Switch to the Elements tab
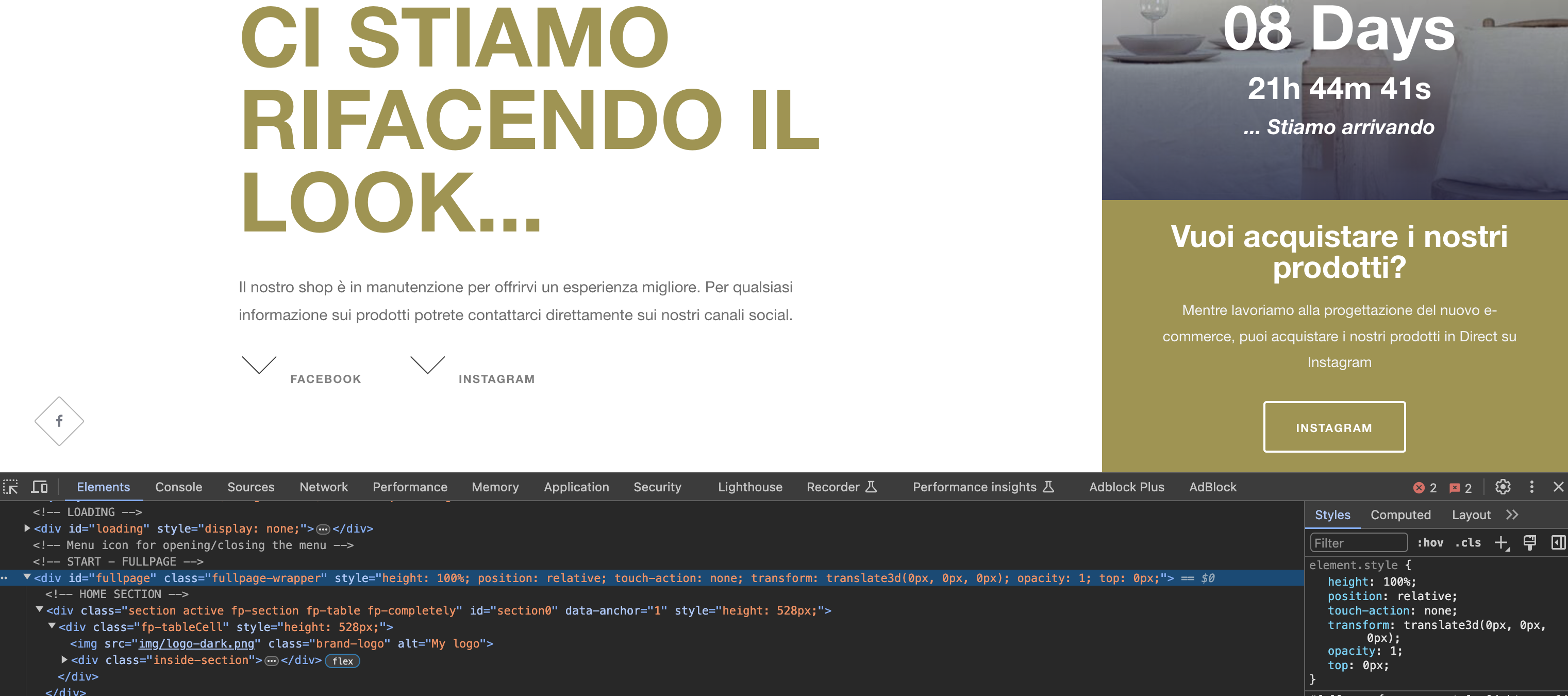1568x696 pixels. click(104, 487)
